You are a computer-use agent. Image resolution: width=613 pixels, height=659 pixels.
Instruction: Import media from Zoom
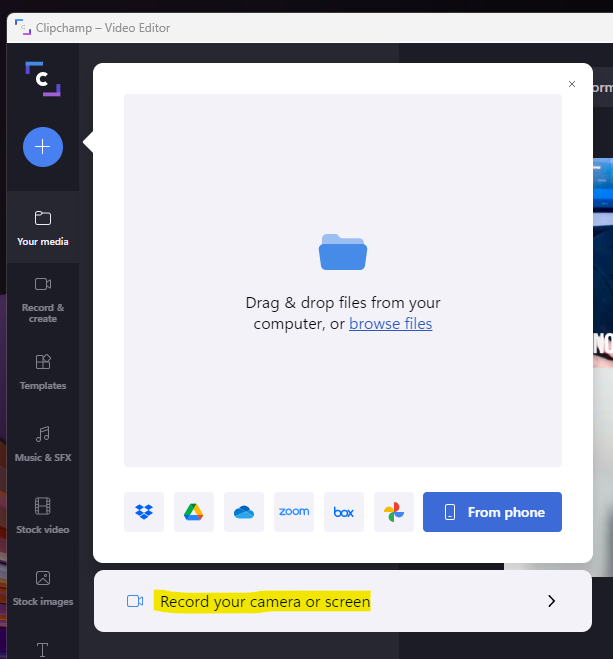click(294, 512)
